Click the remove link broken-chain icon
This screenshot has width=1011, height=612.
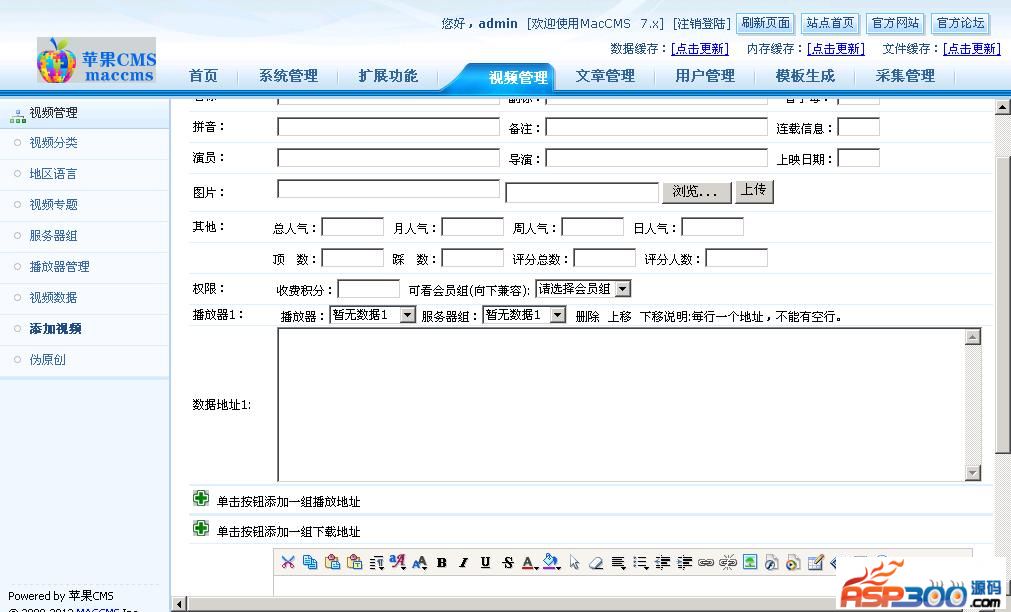click(x=728, y=563)
